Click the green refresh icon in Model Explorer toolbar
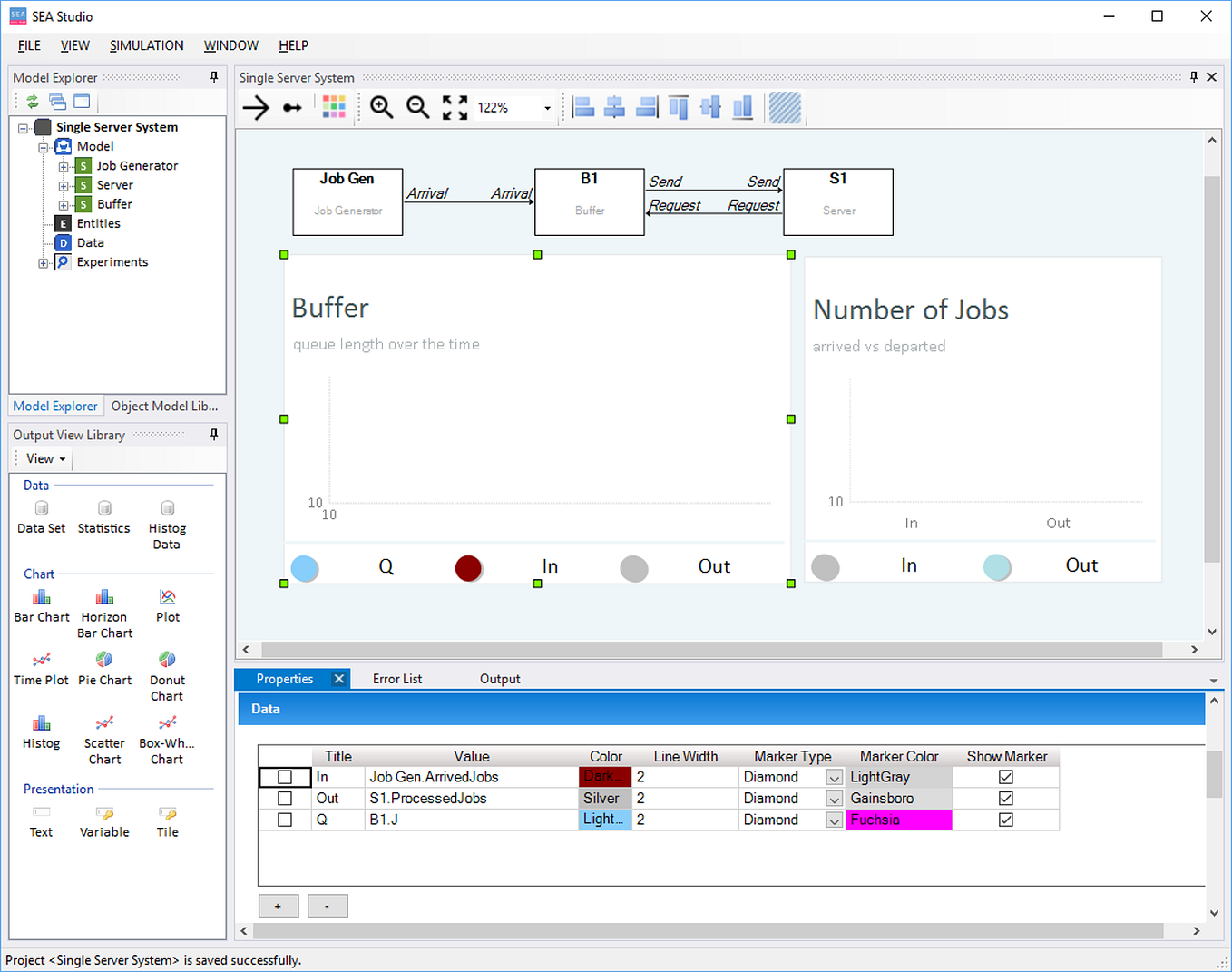This screenshot has width=1232, height=972. (x=33, y=102)
